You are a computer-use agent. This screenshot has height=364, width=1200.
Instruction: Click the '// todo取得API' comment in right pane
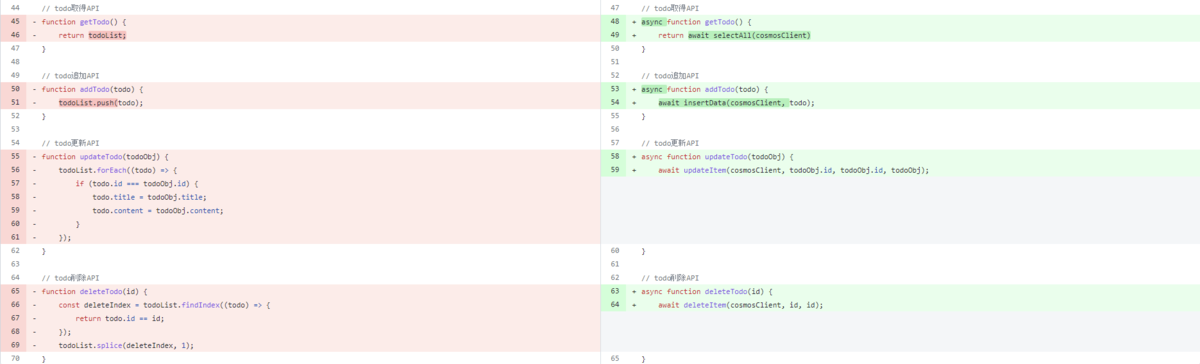point(670,8)
